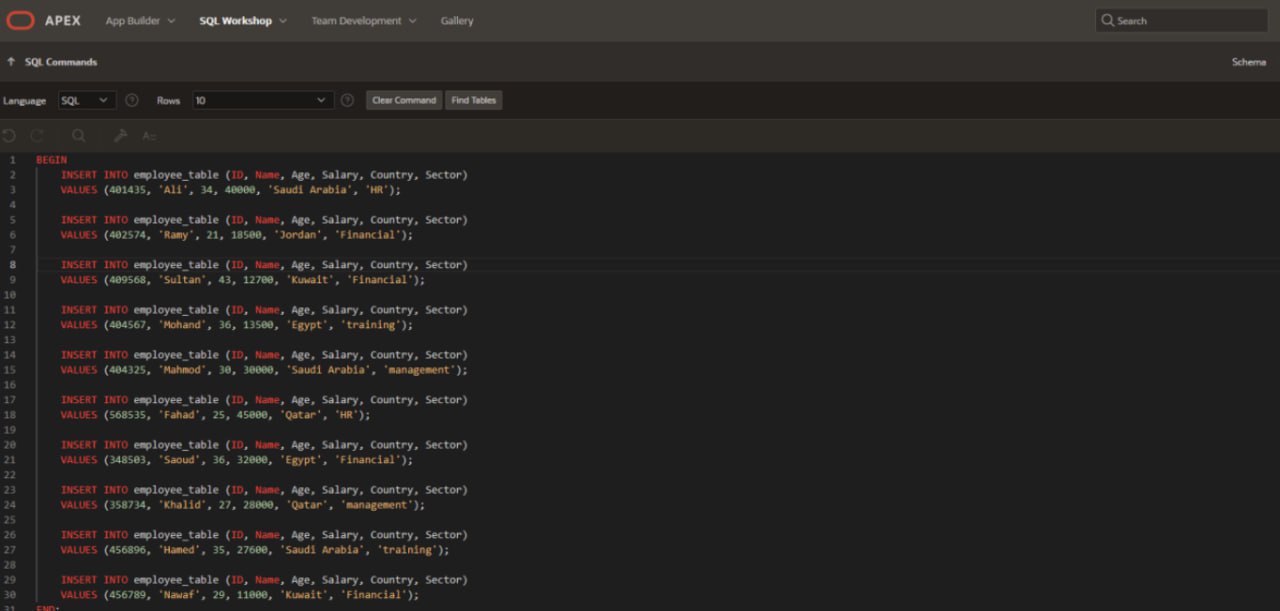Click the Rows label
The height and width of the screenshot is (611, 1280).
pos(168,101)
